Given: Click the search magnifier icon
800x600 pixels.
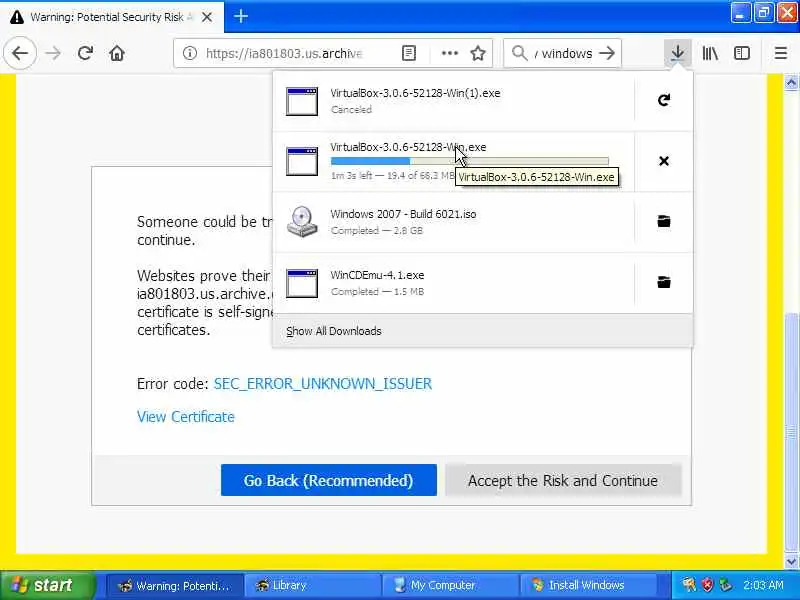Looking at the screenshot, I should pos(519,53).
